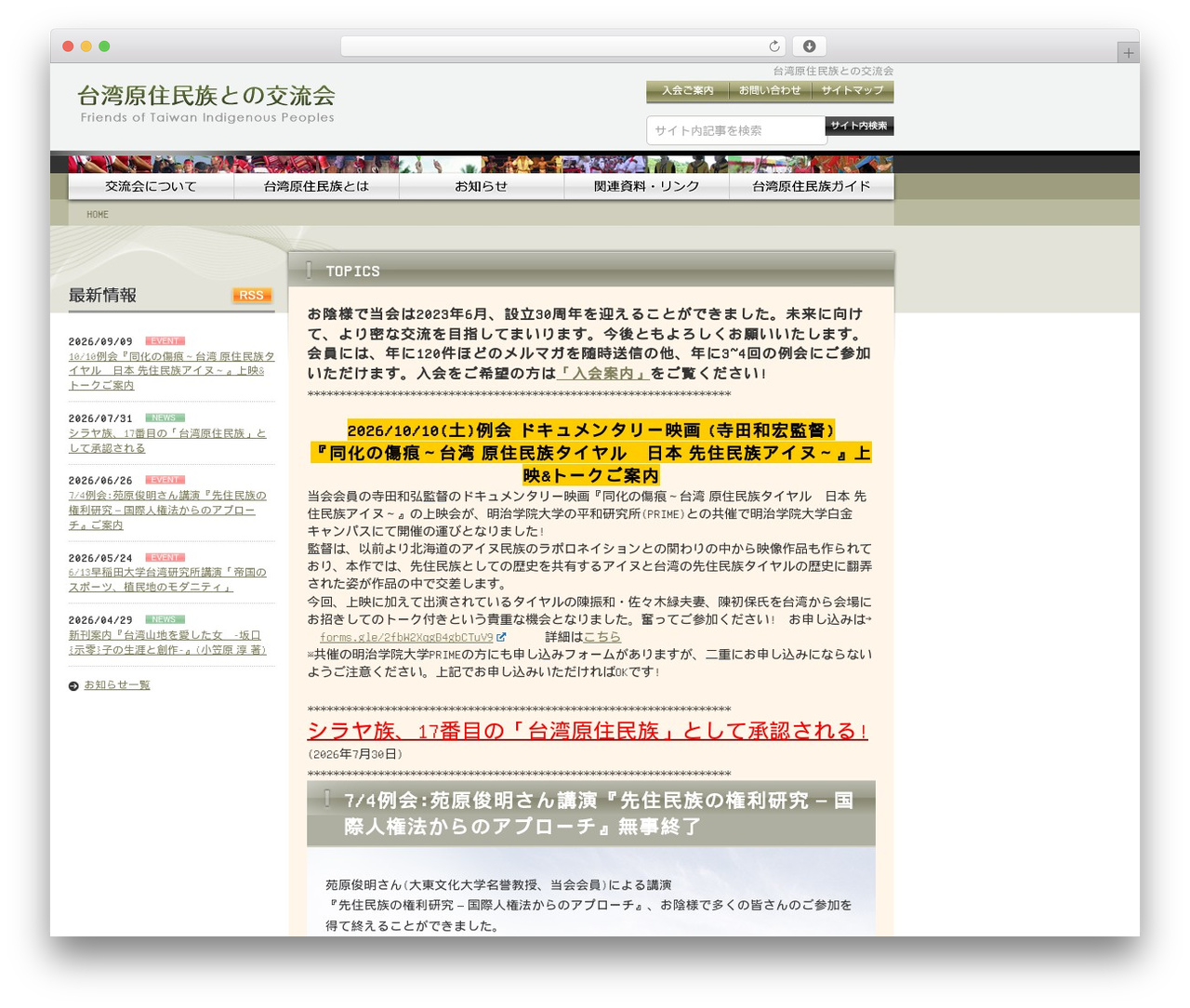This screenshot has width=1190, height=1008.
Task: Open the 7/4例会:苑原俊明さん講演 sidebar link
Action: click(167, 511)
